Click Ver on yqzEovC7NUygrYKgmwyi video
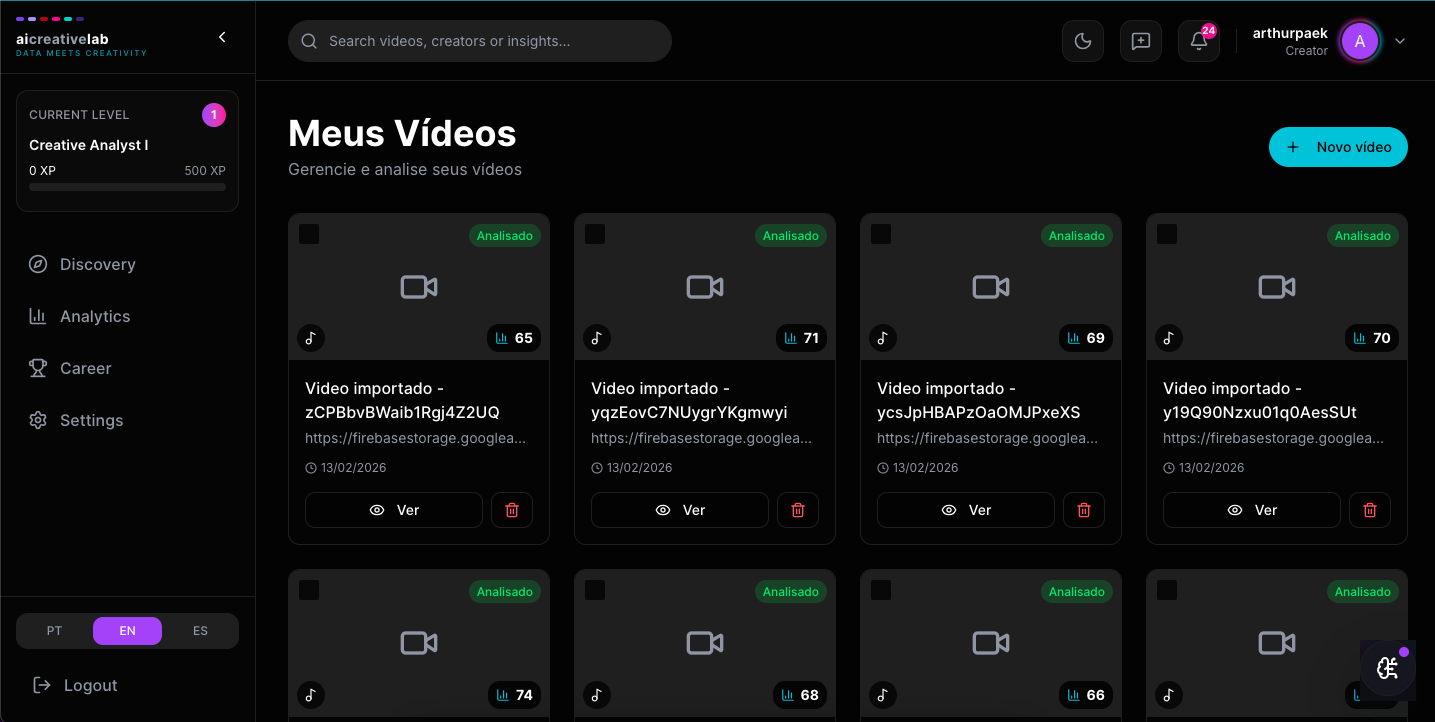 (680, 510)
